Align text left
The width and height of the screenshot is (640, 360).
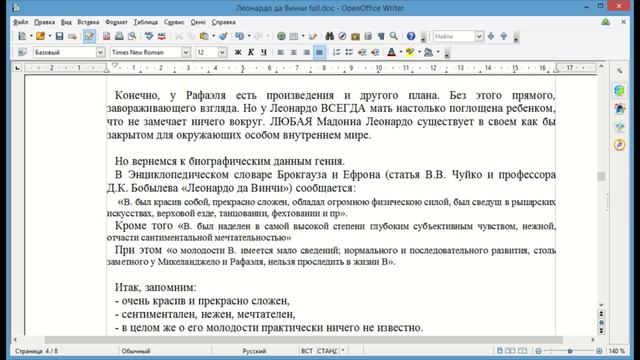coord(280,52)
